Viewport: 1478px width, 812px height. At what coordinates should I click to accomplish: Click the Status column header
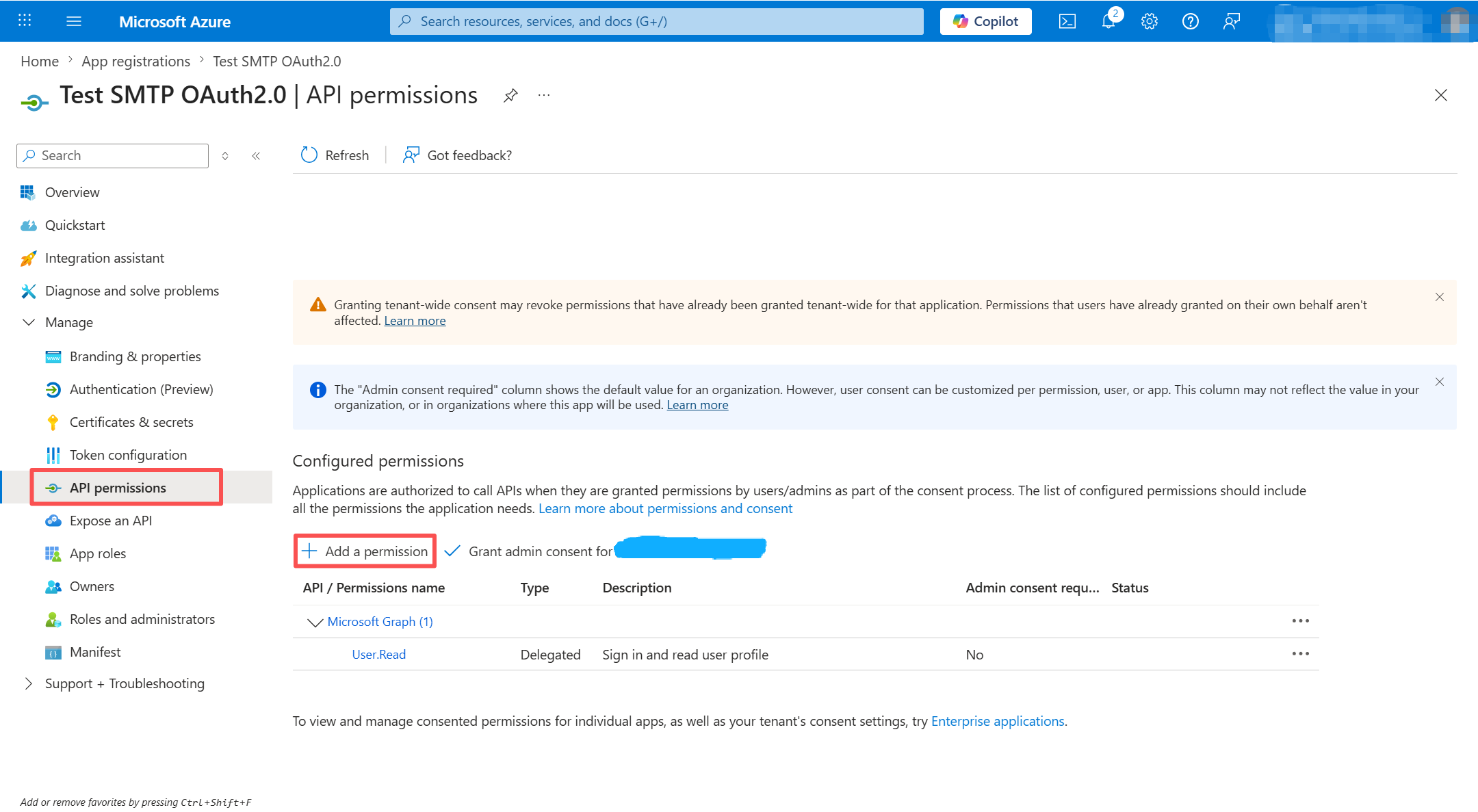[1130, 588]
